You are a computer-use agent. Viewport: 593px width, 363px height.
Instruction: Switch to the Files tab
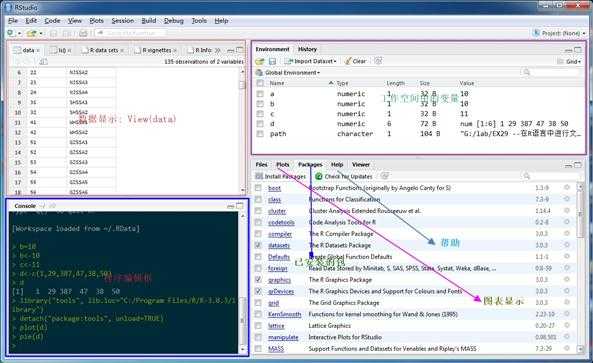[x=261, y=164]
